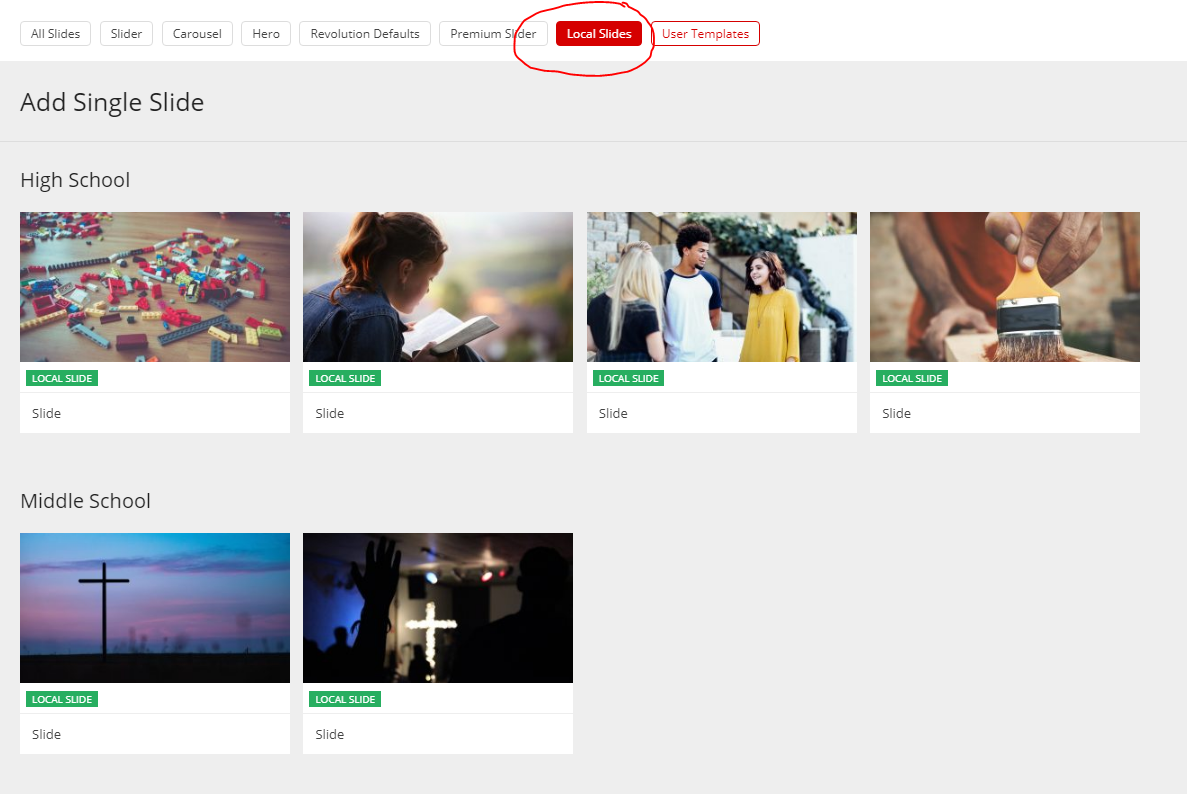The height and width of the screenshot is (794, 1187).
Task: Choose the sunset cross slide thumbnail
Action: click(155, 608)
